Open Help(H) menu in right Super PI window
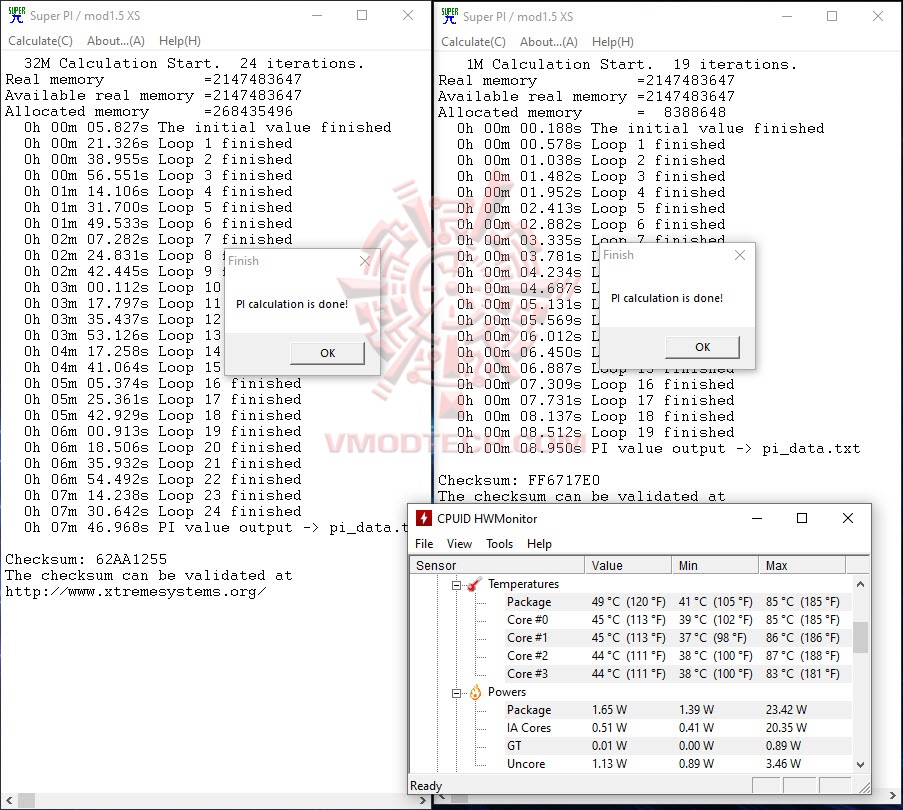903x810 pixels. (613, 42)
